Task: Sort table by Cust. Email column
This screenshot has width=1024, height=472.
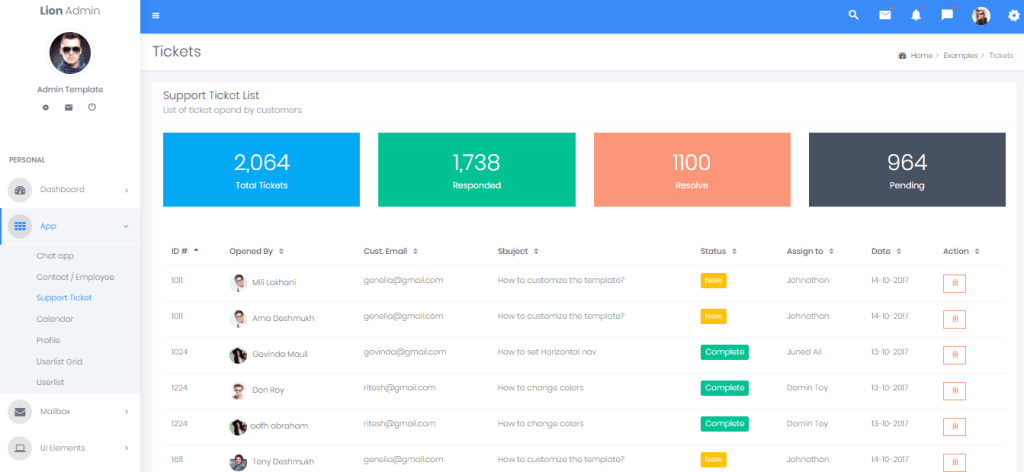Action: [391, 251]
